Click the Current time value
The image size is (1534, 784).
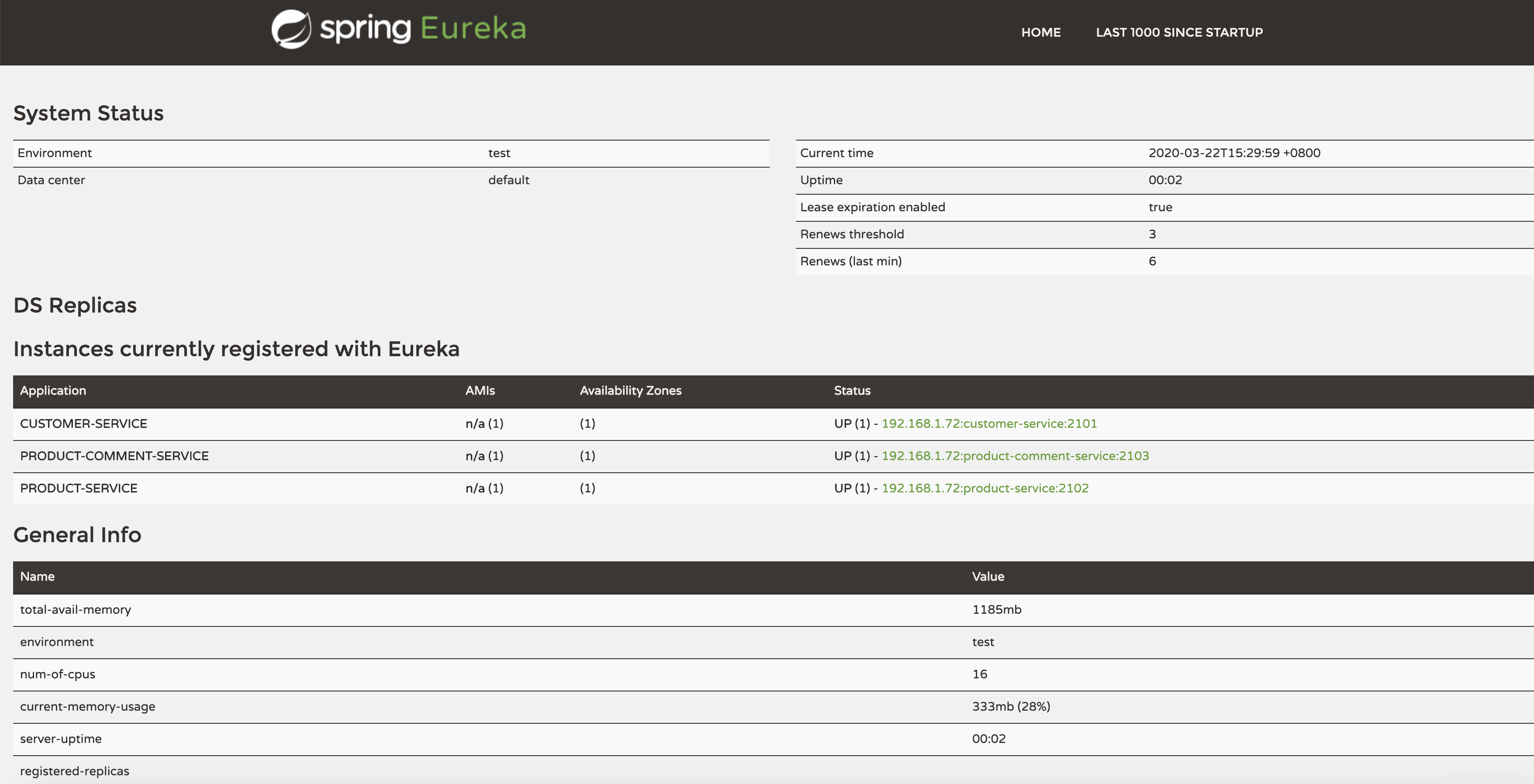[1234, 153]
